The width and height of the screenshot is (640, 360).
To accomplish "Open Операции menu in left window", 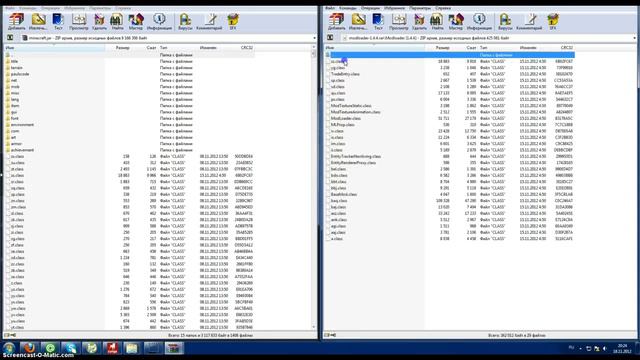I will click(x=50, y=8).
